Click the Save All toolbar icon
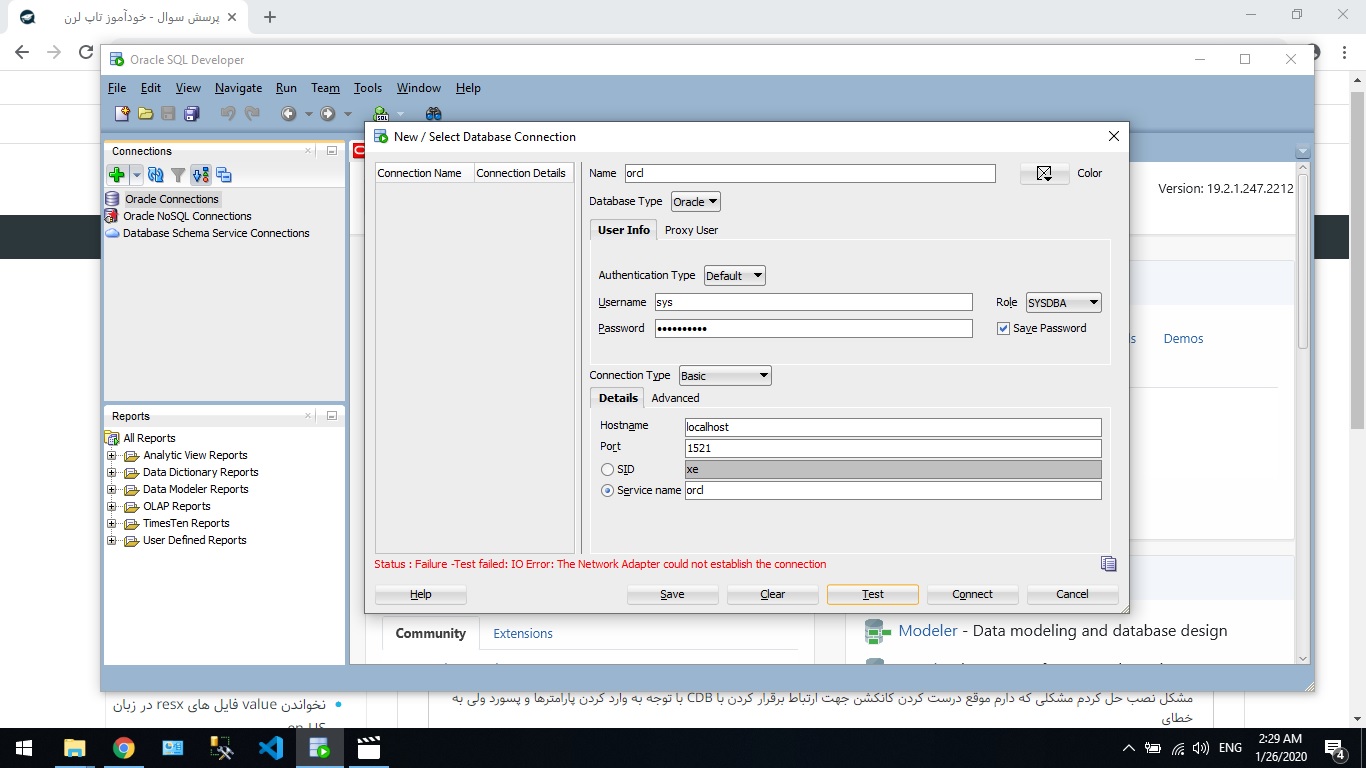 191,114
